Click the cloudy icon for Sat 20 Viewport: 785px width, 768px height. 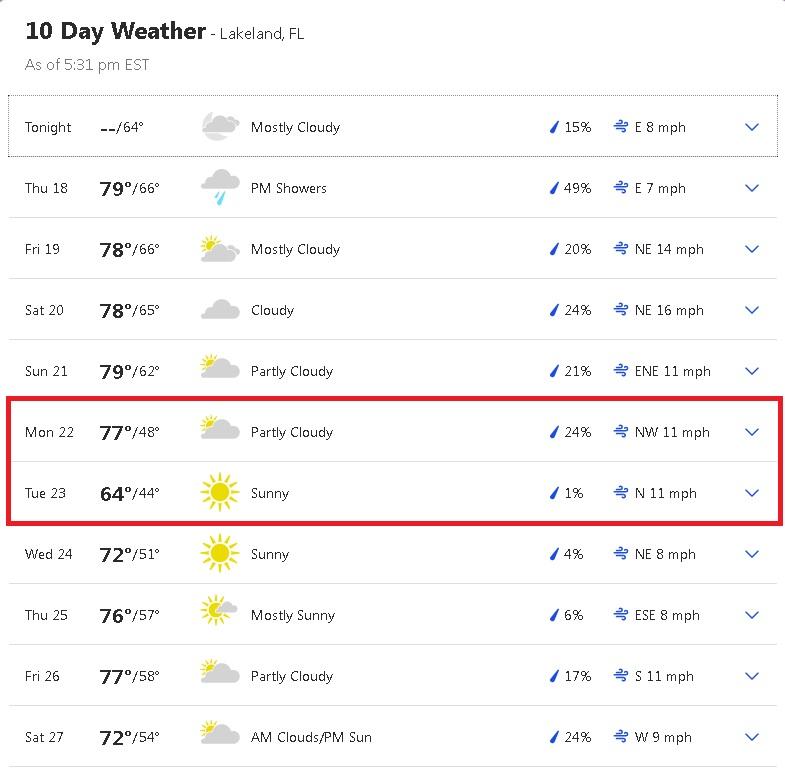coord(220,309)
